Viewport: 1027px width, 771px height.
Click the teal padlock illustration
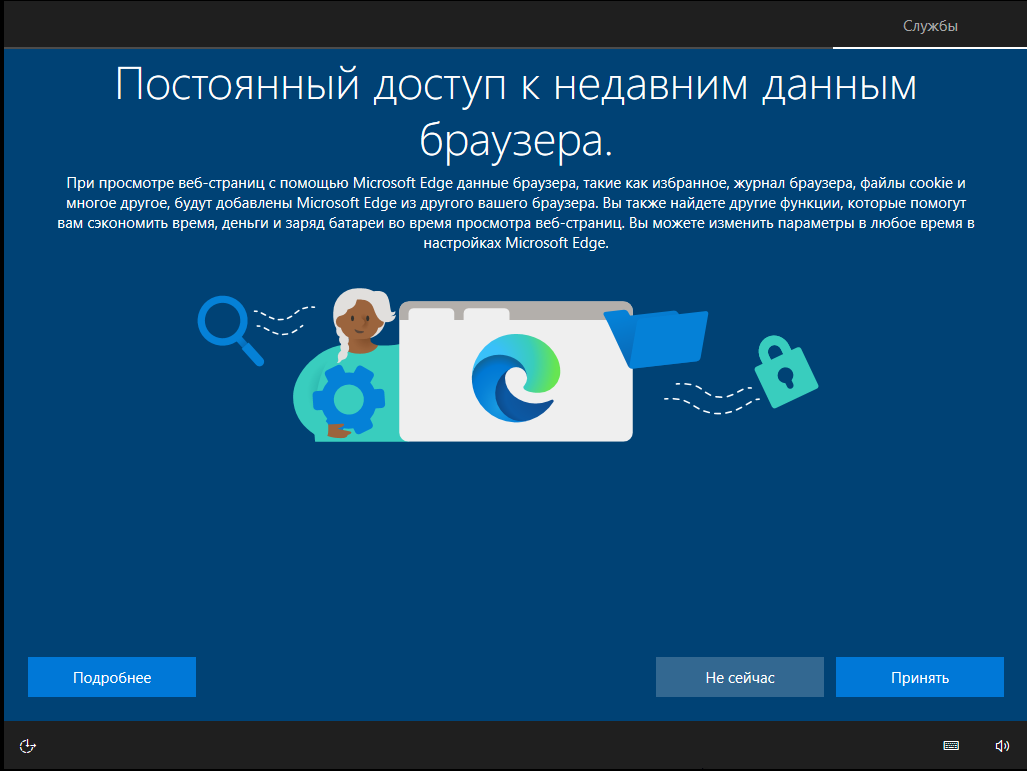[785, 371]
